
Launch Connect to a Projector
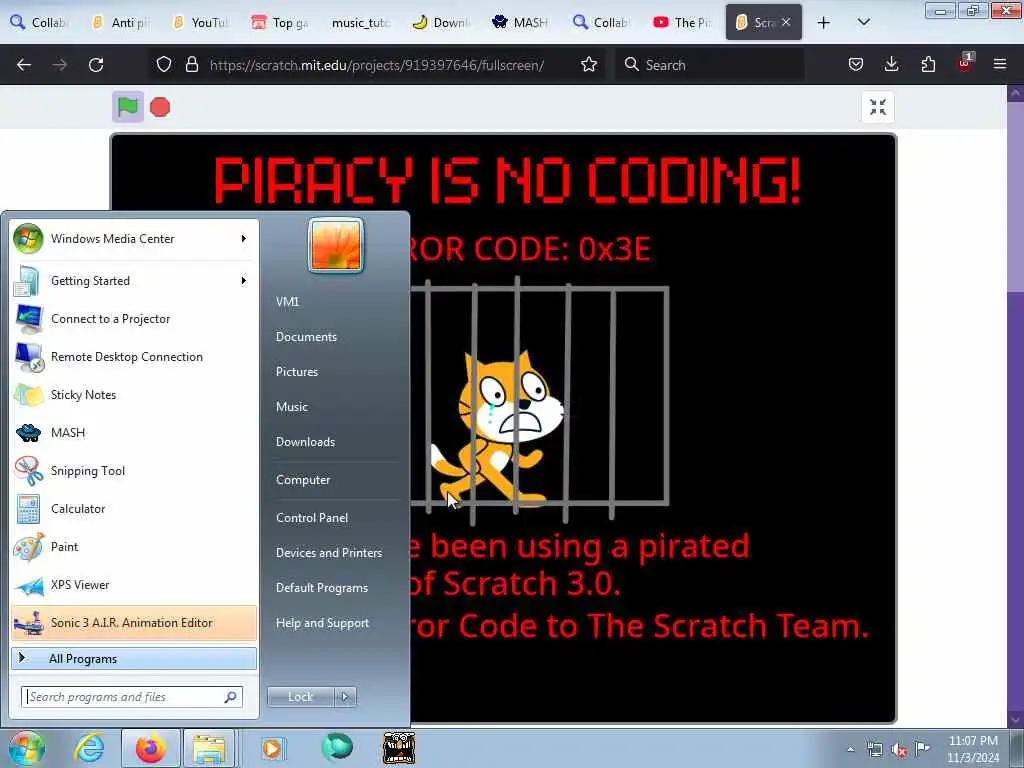(134, 319)
